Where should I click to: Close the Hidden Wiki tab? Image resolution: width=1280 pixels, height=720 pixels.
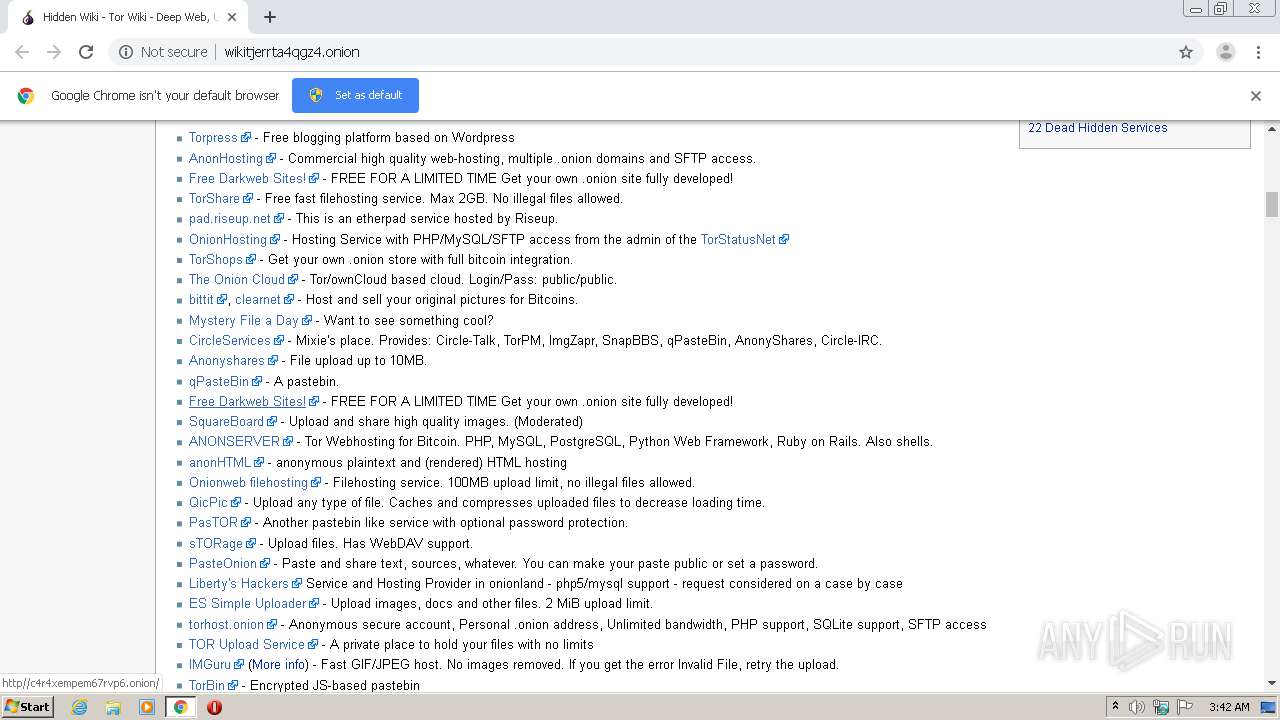[233, 17]
